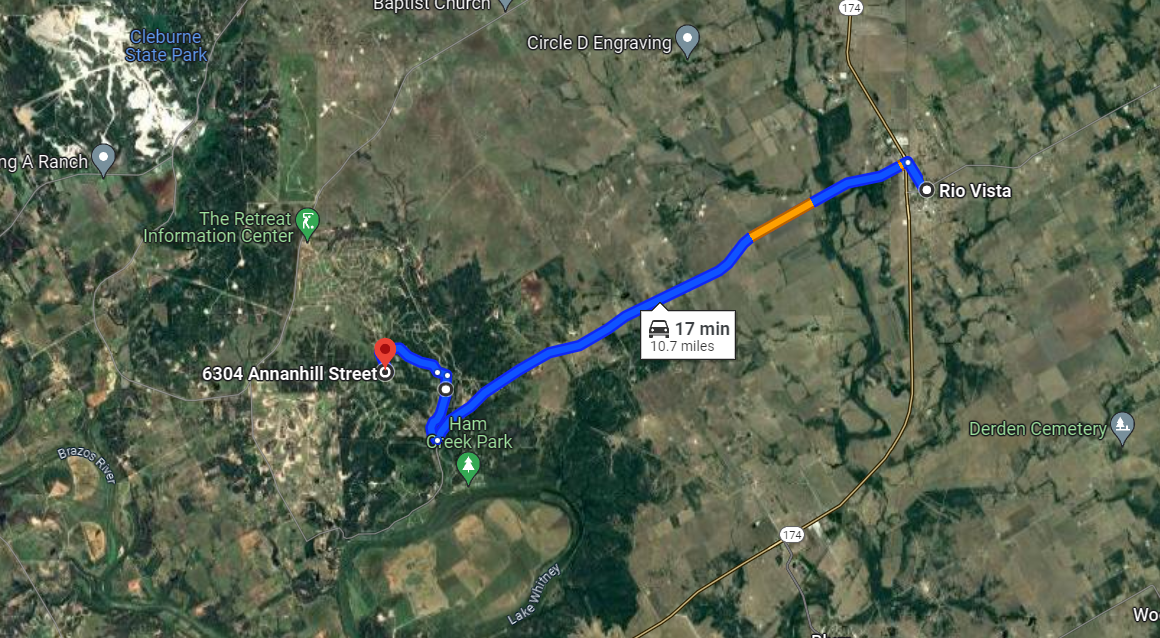Open Cleburne State Park label
This screenshot has height=638, width=1160.
click(166, 46)
